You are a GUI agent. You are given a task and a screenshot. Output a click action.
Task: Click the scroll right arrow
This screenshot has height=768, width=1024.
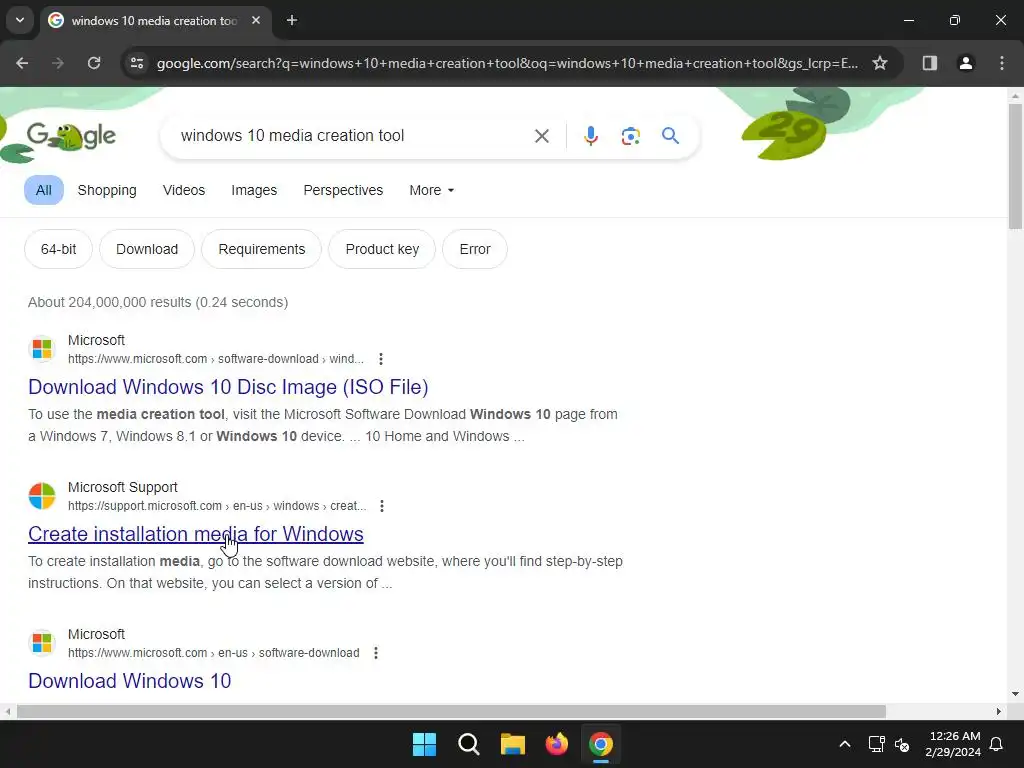[999, 711]
